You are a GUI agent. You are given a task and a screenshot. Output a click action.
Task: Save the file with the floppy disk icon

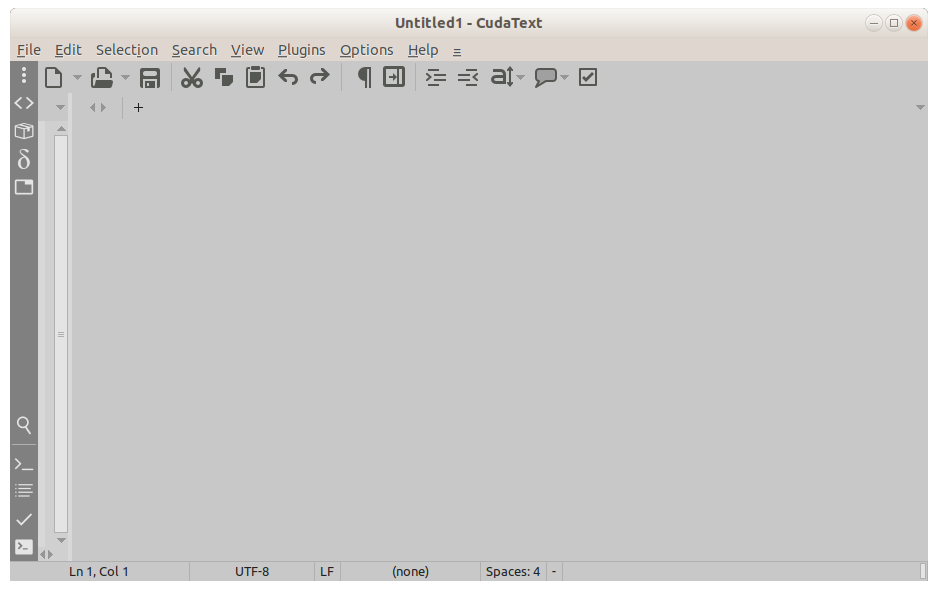click(x=150, y=78)
